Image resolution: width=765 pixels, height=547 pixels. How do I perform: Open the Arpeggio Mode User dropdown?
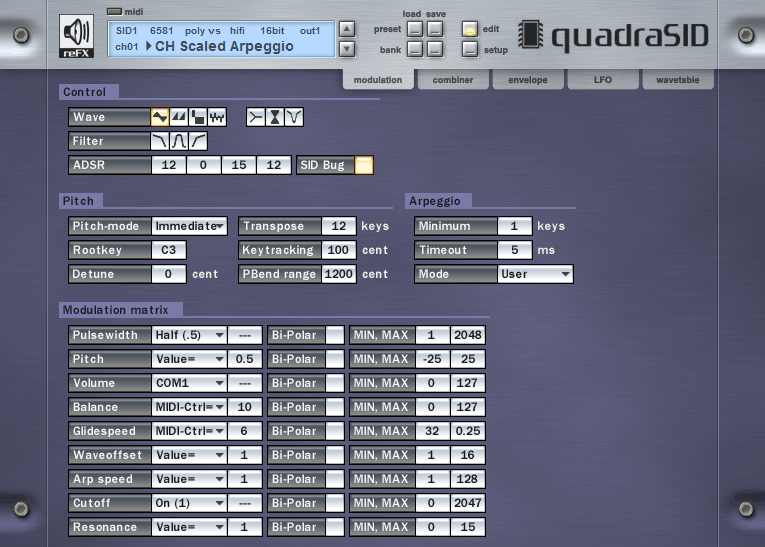coord(535,274)
